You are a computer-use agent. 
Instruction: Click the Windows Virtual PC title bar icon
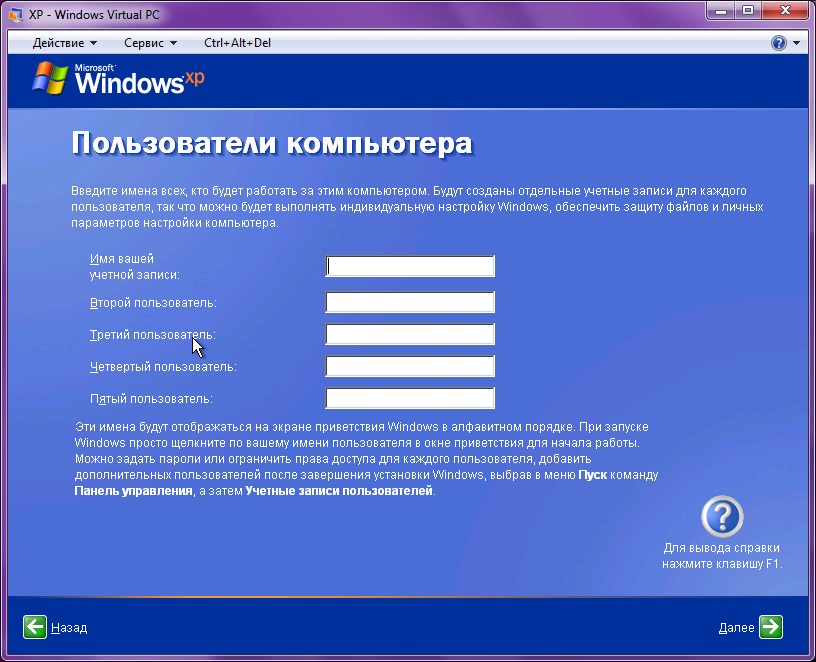[x=16, y=14]
